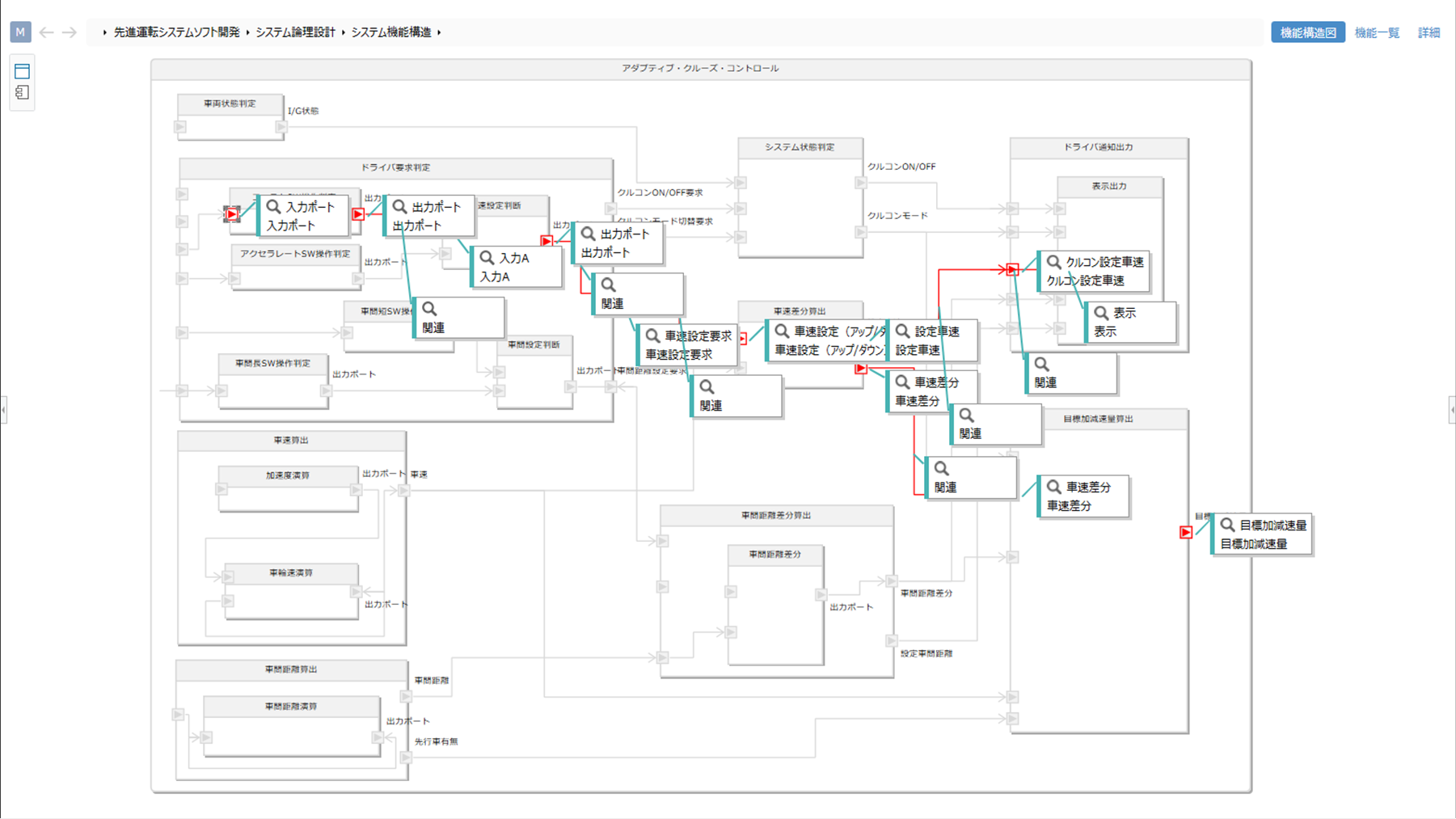
Task: Switch to 機能構造図 tab
Action: (1307, 32)
